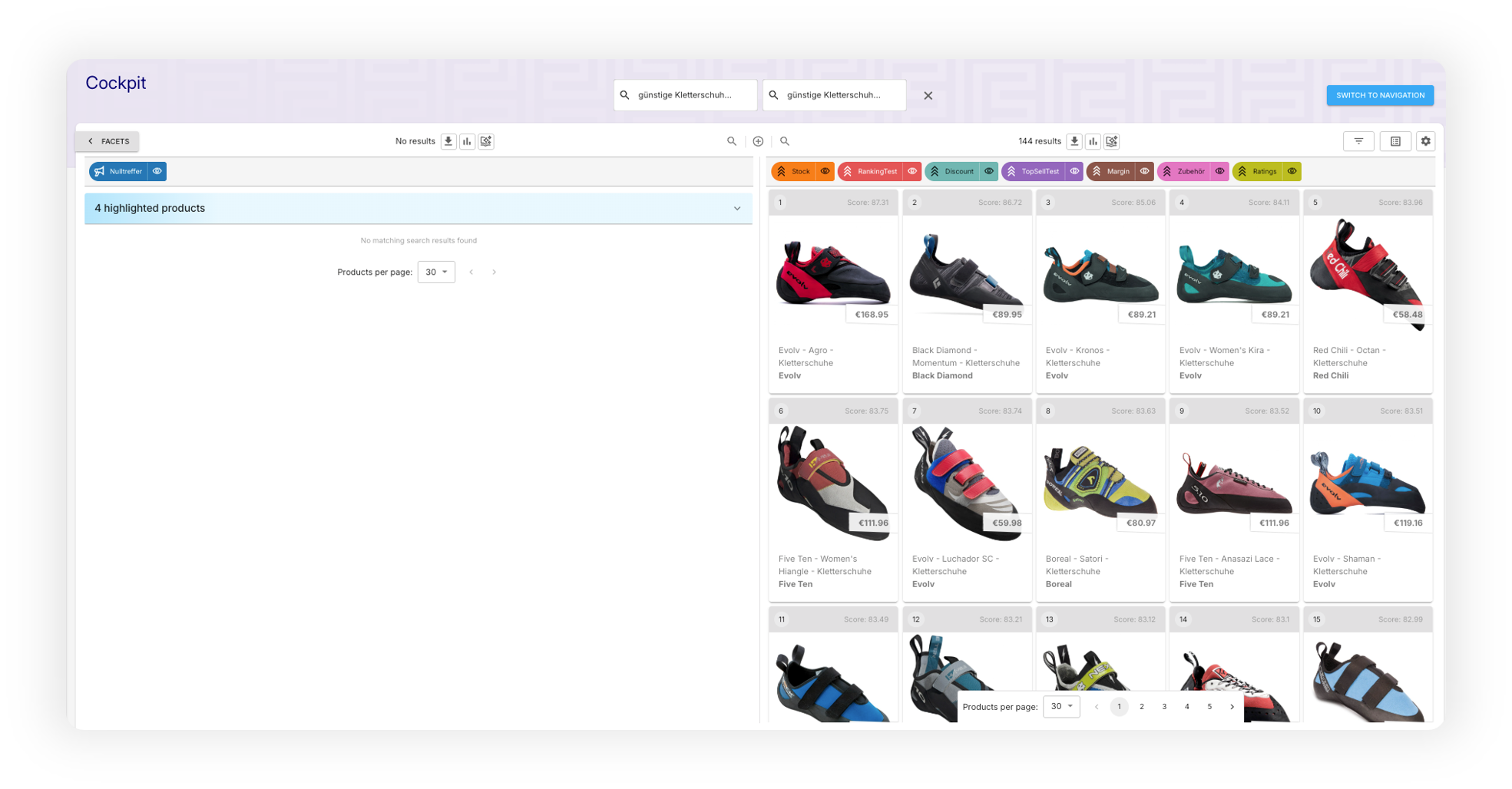The width and height of the screenshot is (1512, 789).
Task: Toggle visibility eye on Discount chip
Action: point(989,171)
